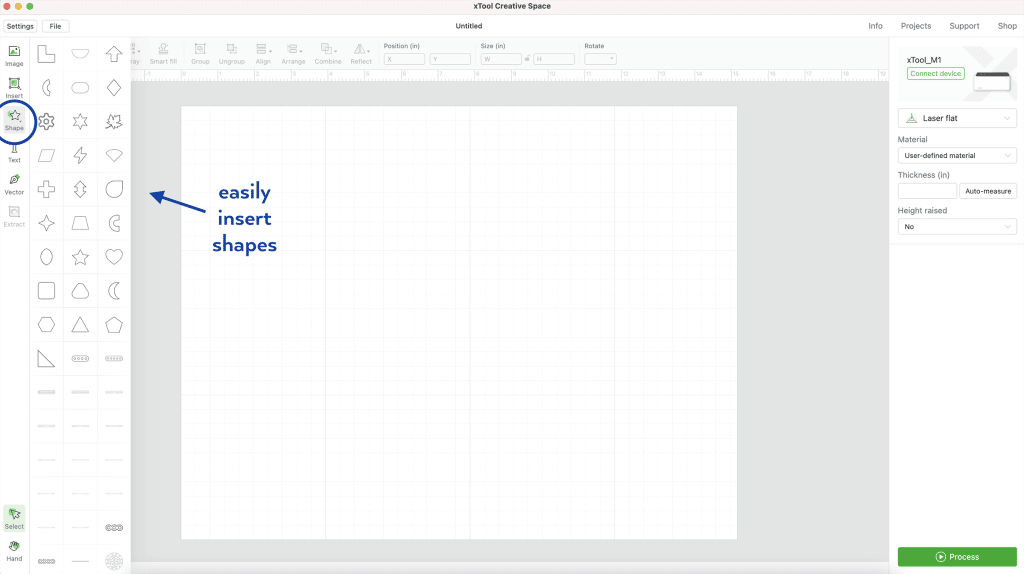Toggle the size aspect ratio lock
The width and height of the screenshot is (1024, 574).
(x=527, y=59)
